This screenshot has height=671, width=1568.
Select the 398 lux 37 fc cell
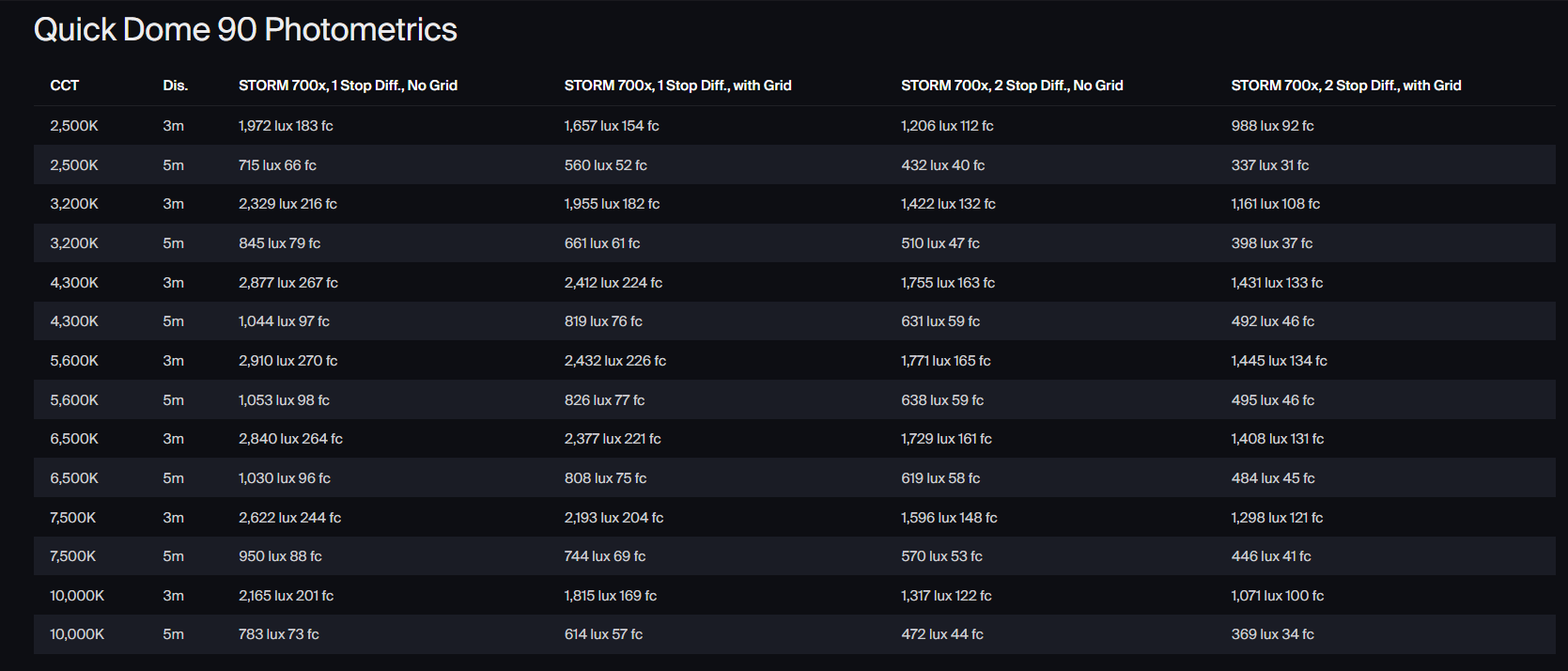1271,243
